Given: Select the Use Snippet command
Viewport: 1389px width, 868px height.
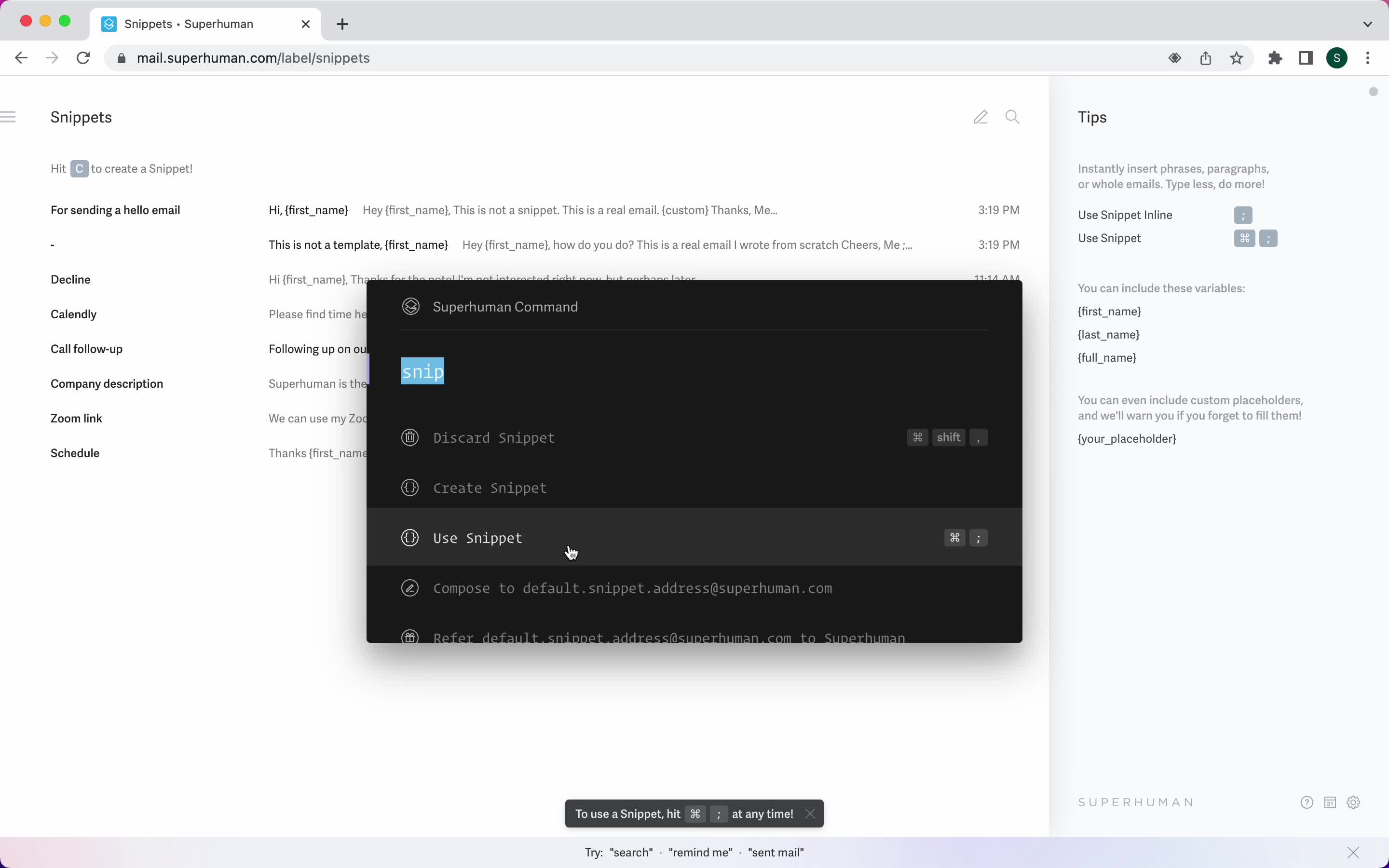Looking at the screenshot, I should 694,537.
